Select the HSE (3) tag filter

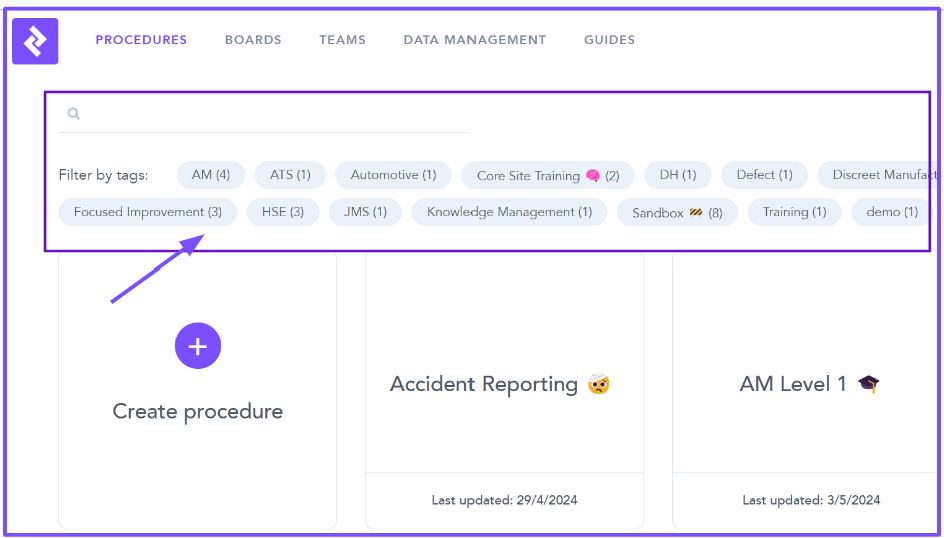pyautogui.click(x=283, y=212)
